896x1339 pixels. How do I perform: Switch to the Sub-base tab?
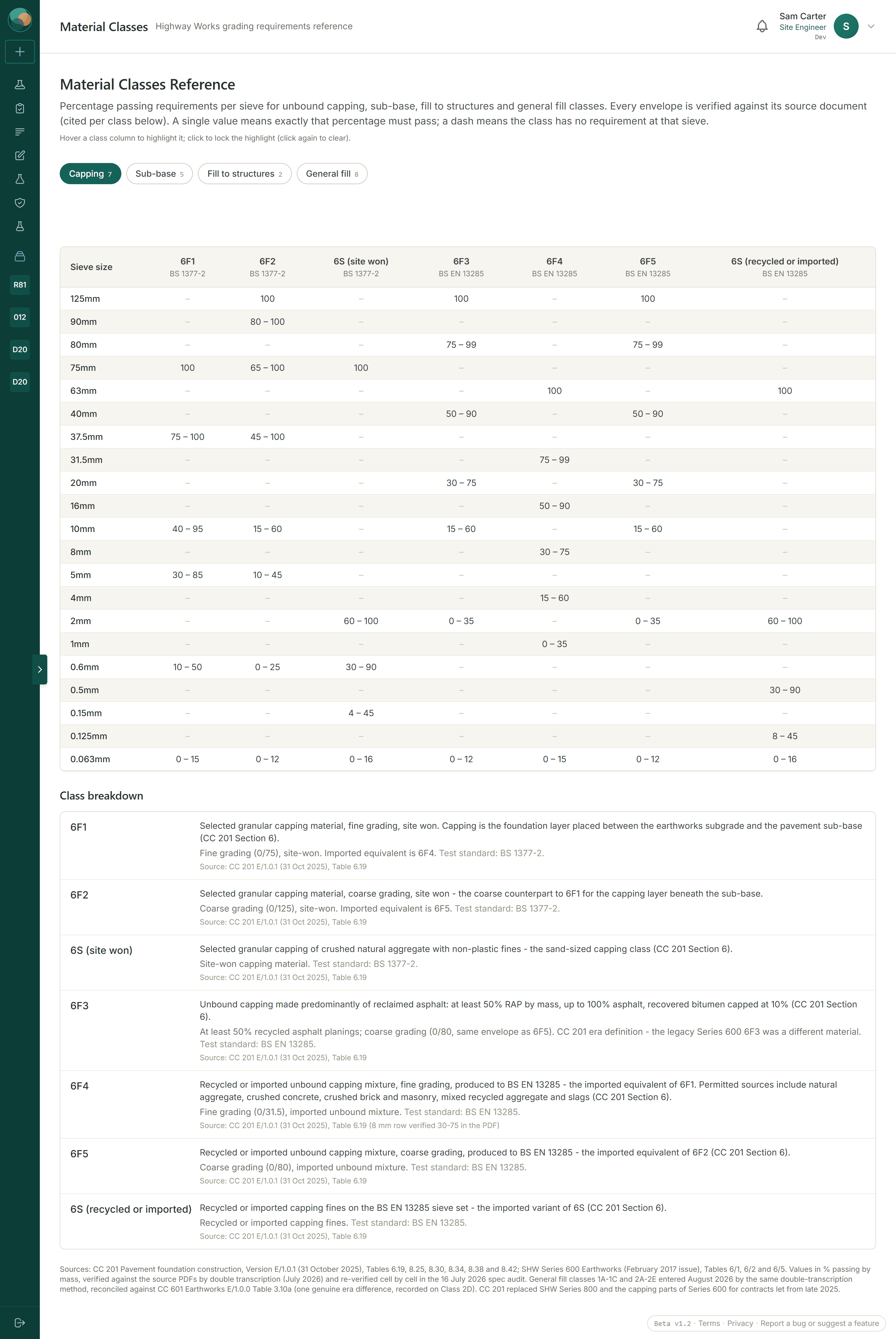159,174
